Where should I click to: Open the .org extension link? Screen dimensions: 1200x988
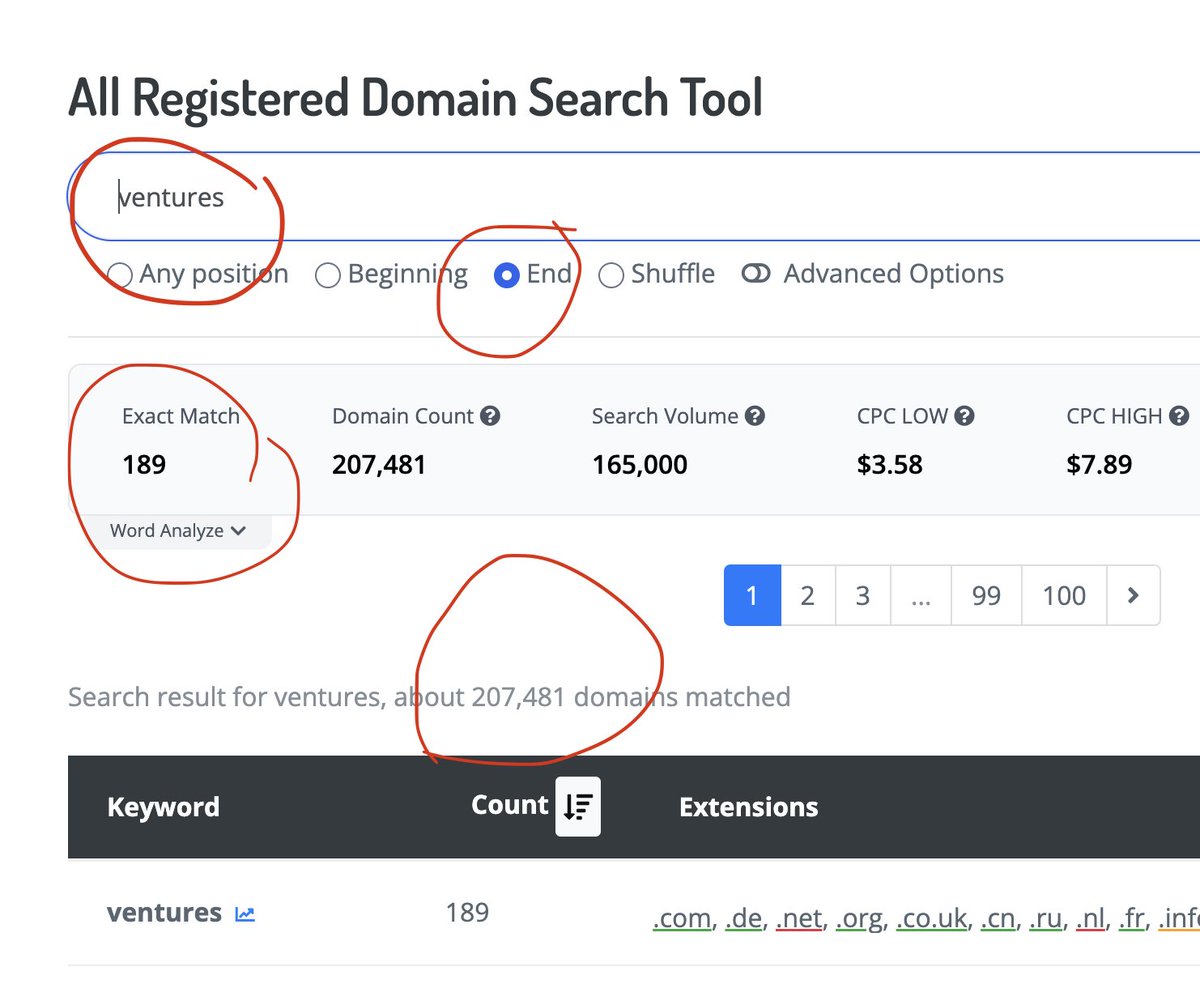(861, 918)
